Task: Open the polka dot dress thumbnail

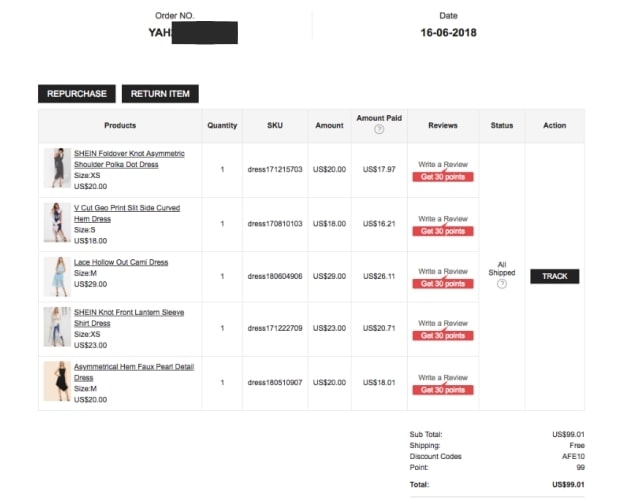Action: (x=56, y=168)
